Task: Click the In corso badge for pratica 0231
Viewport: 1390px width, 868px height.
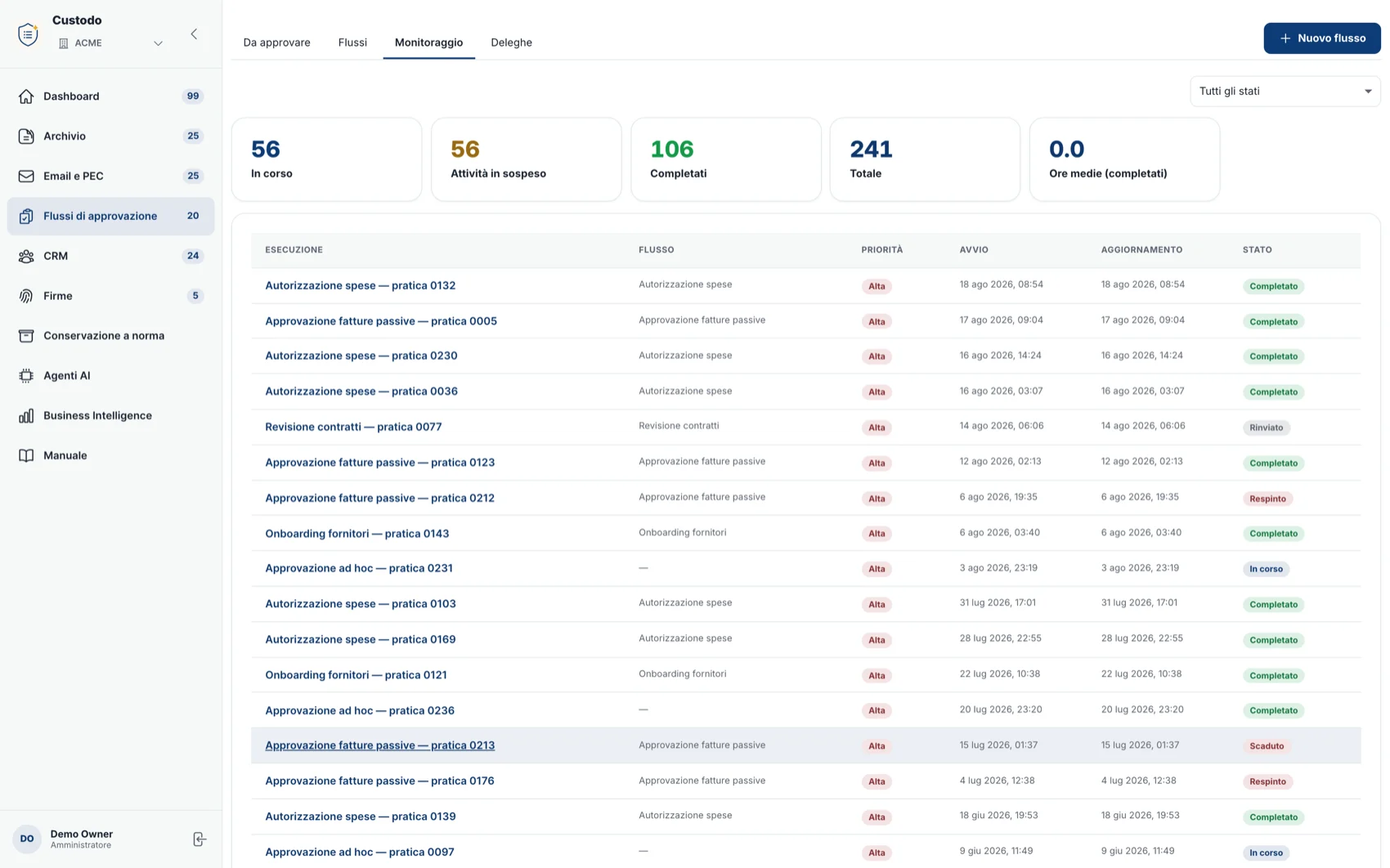Action: tap(1266, 569)
